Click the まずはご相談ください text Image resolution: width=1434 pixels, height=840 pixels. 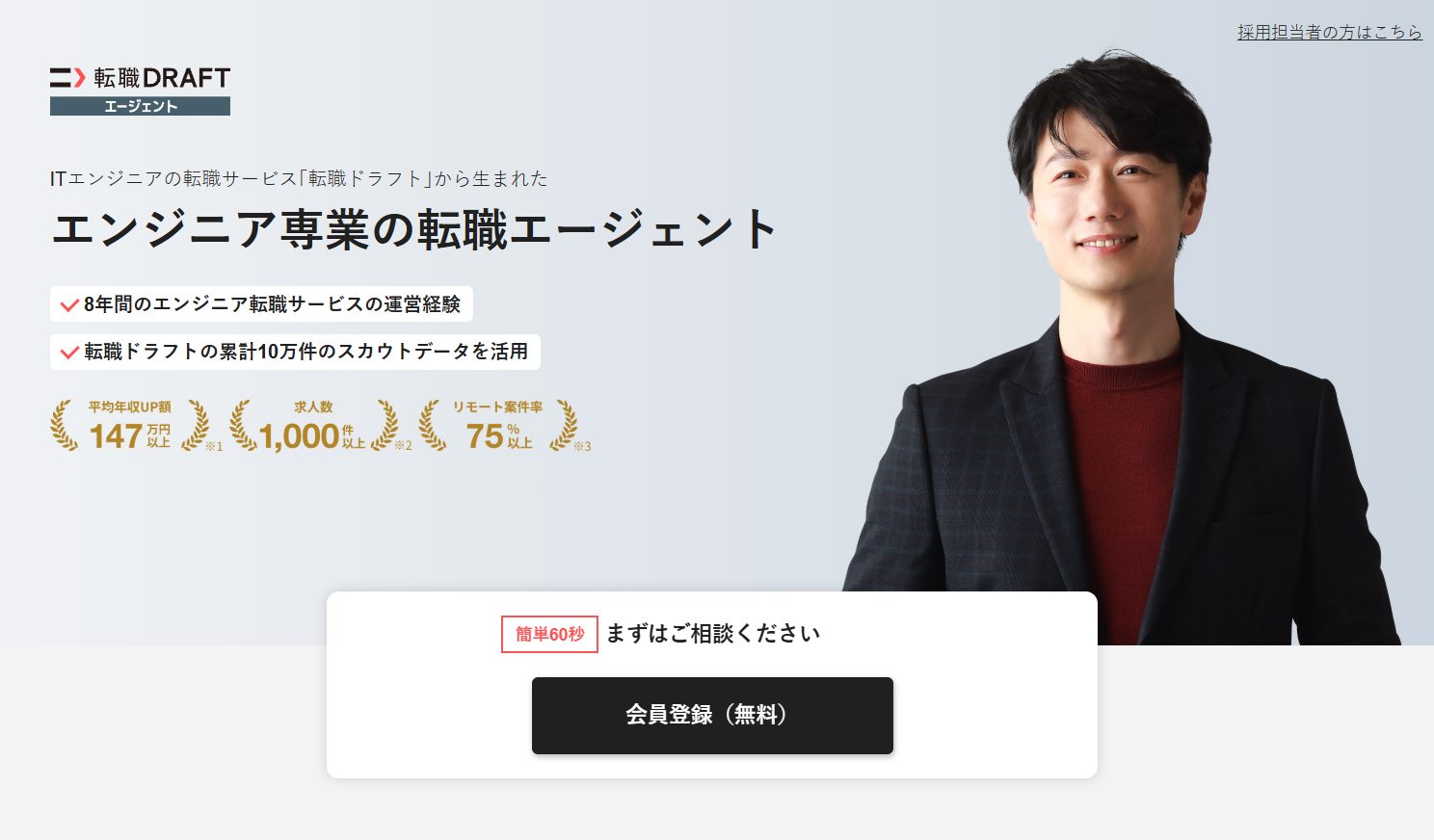pos(713,634)
